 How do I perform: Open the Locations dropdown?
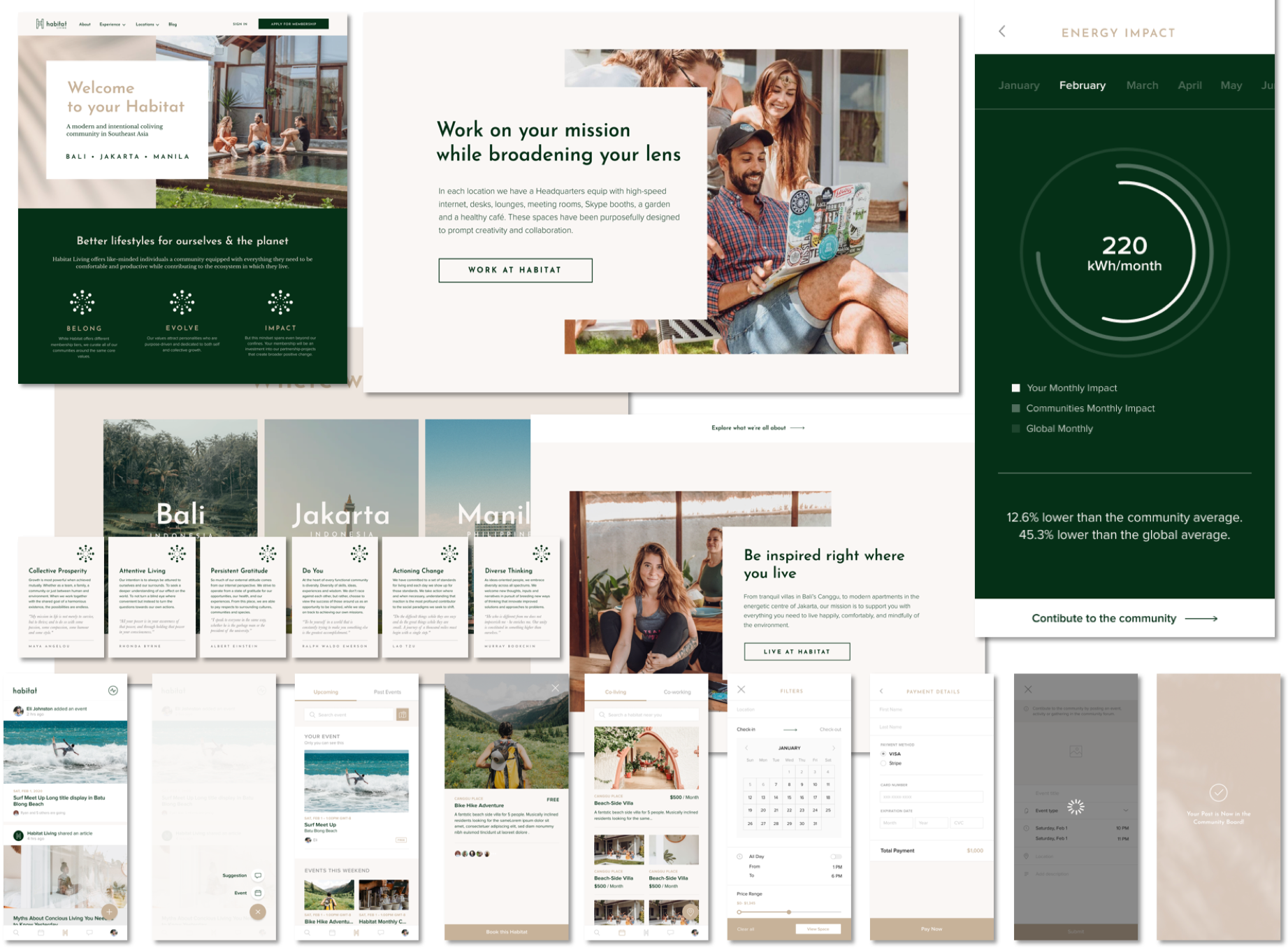point(147,24)
